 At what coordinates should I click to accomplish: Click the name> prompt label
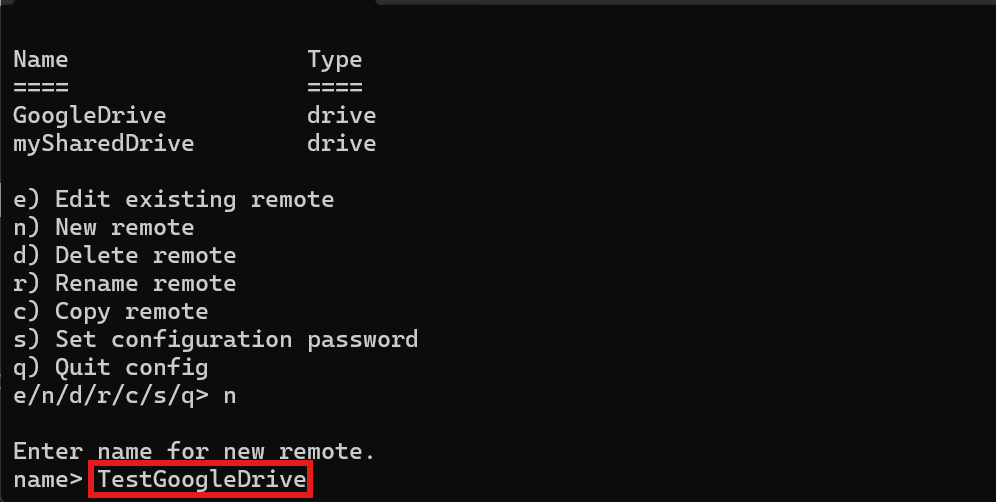(x=48, y=480)
